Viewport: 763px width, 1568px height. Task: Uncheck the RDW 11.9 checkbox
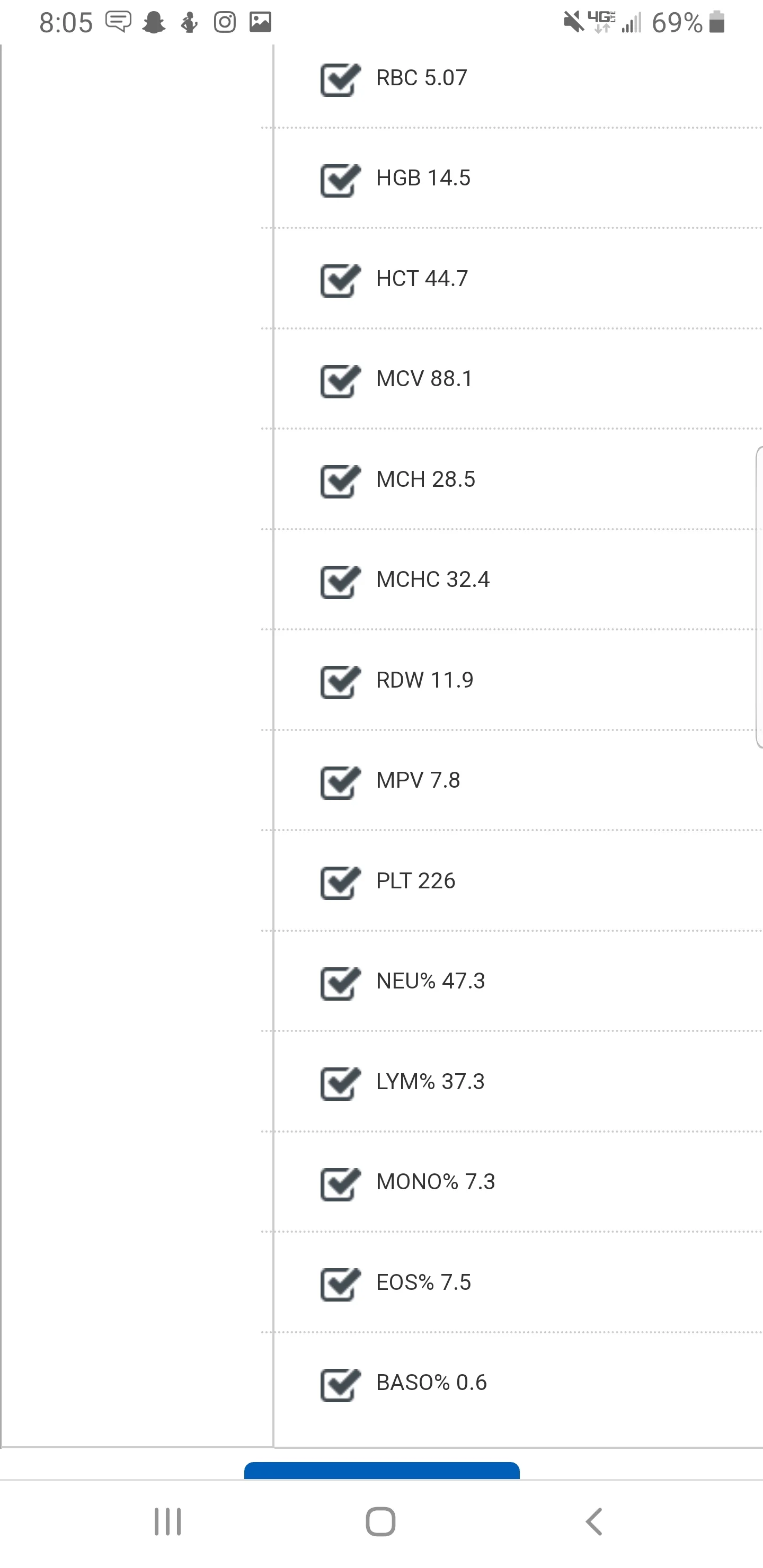click(x=340, y=682)
